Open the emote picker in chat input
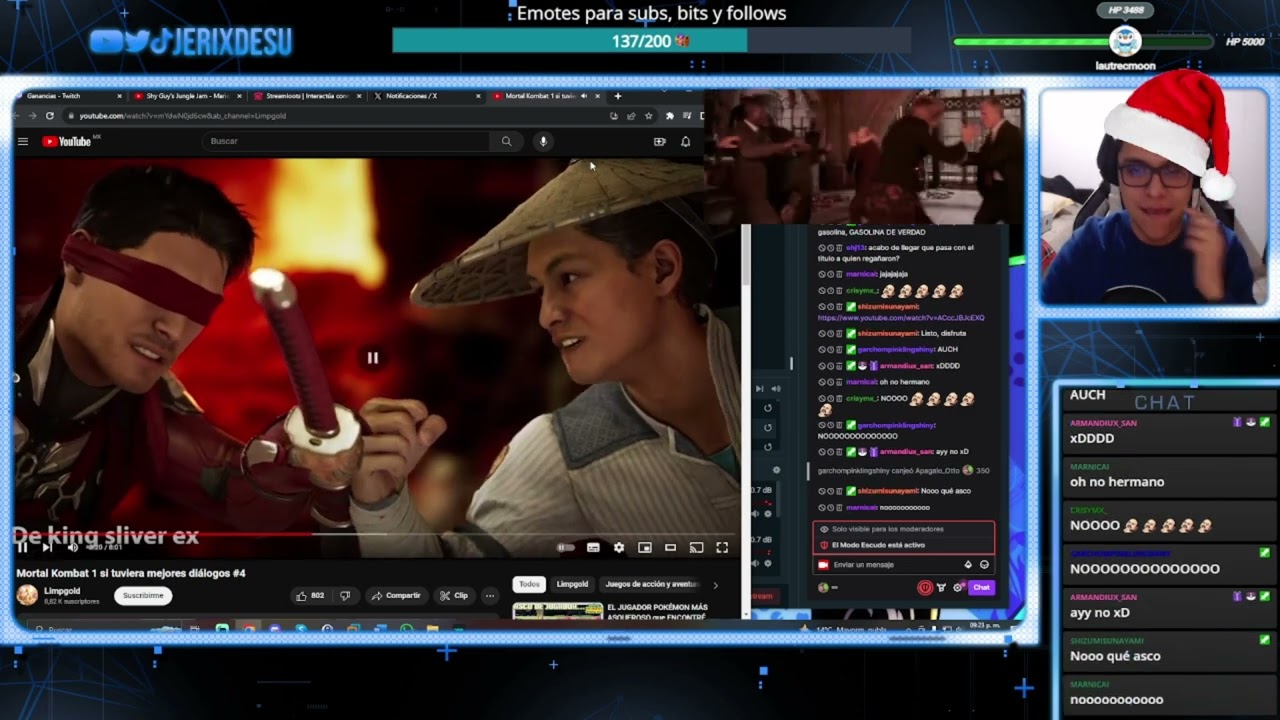 pos(984,565)
